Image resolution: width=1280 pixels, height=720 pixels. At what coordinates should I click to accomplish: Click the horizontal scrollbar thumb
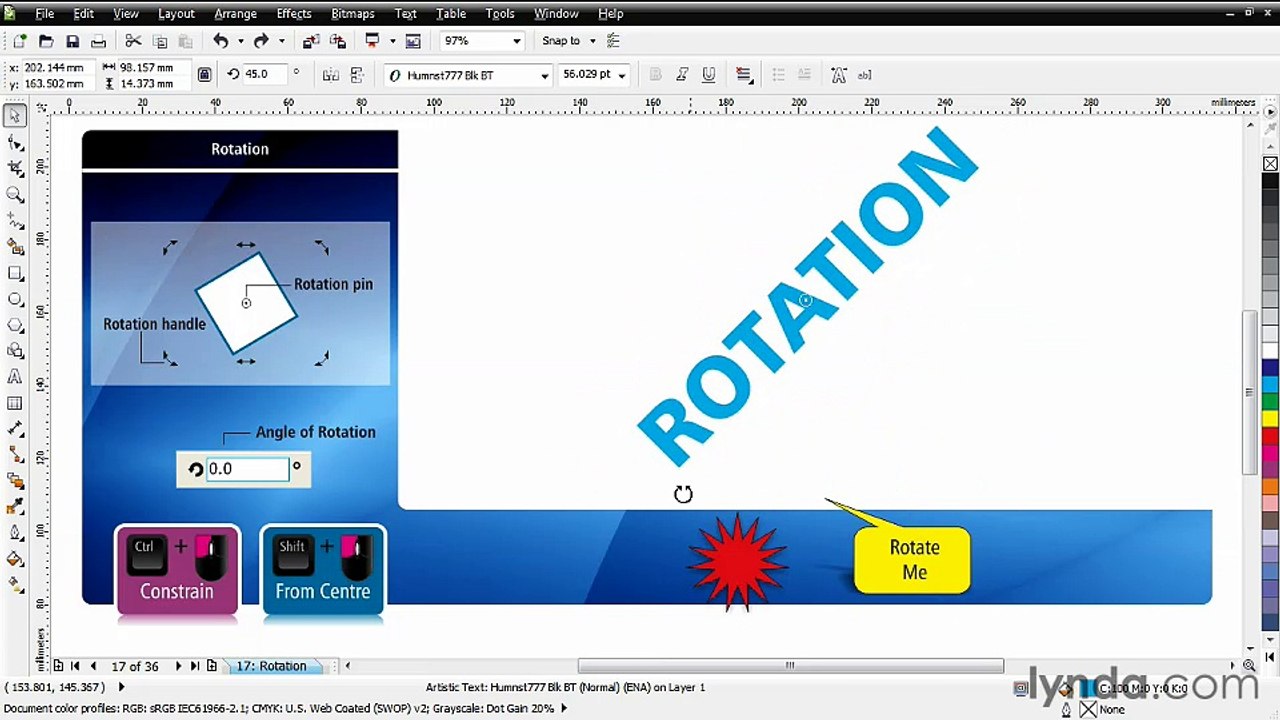790,666
